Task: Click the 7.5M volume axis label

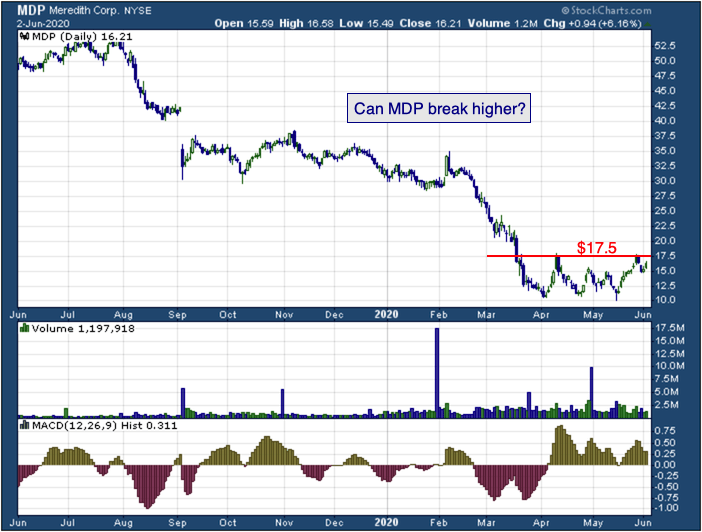Action: (667, 379)
